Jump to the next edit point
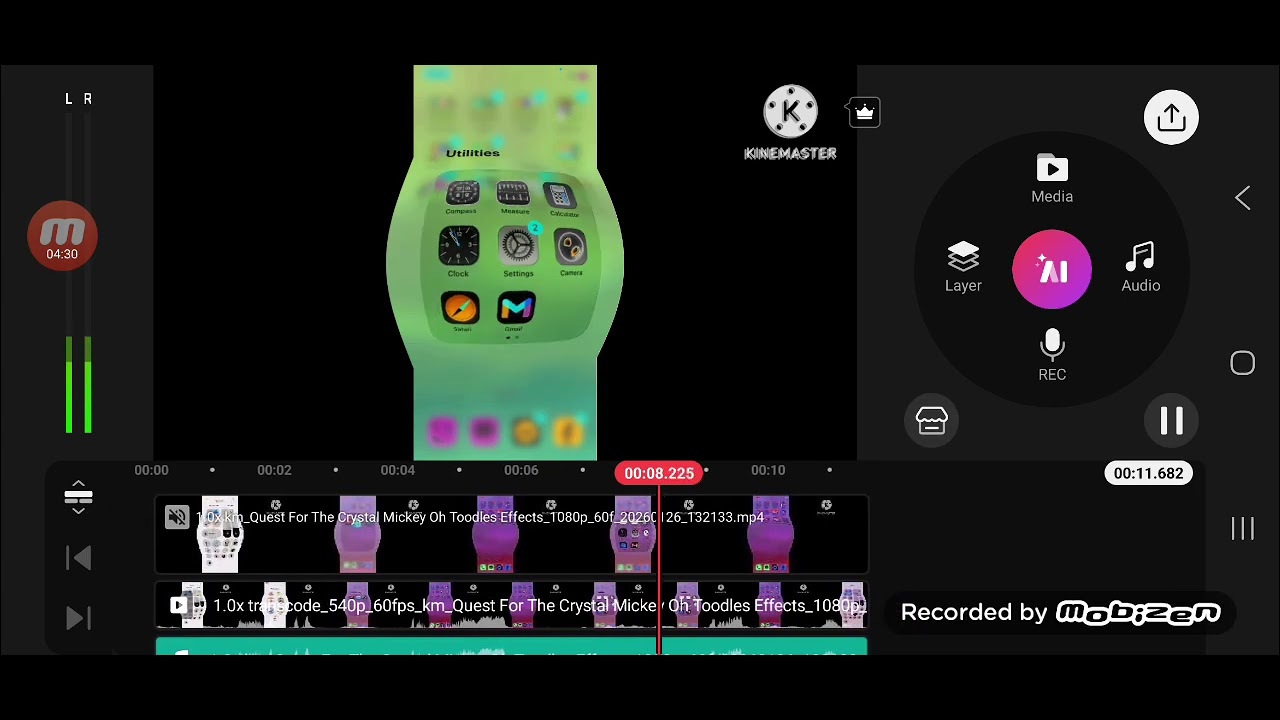The width and height of the screenshot is (1280, 720). click(79, 619)
